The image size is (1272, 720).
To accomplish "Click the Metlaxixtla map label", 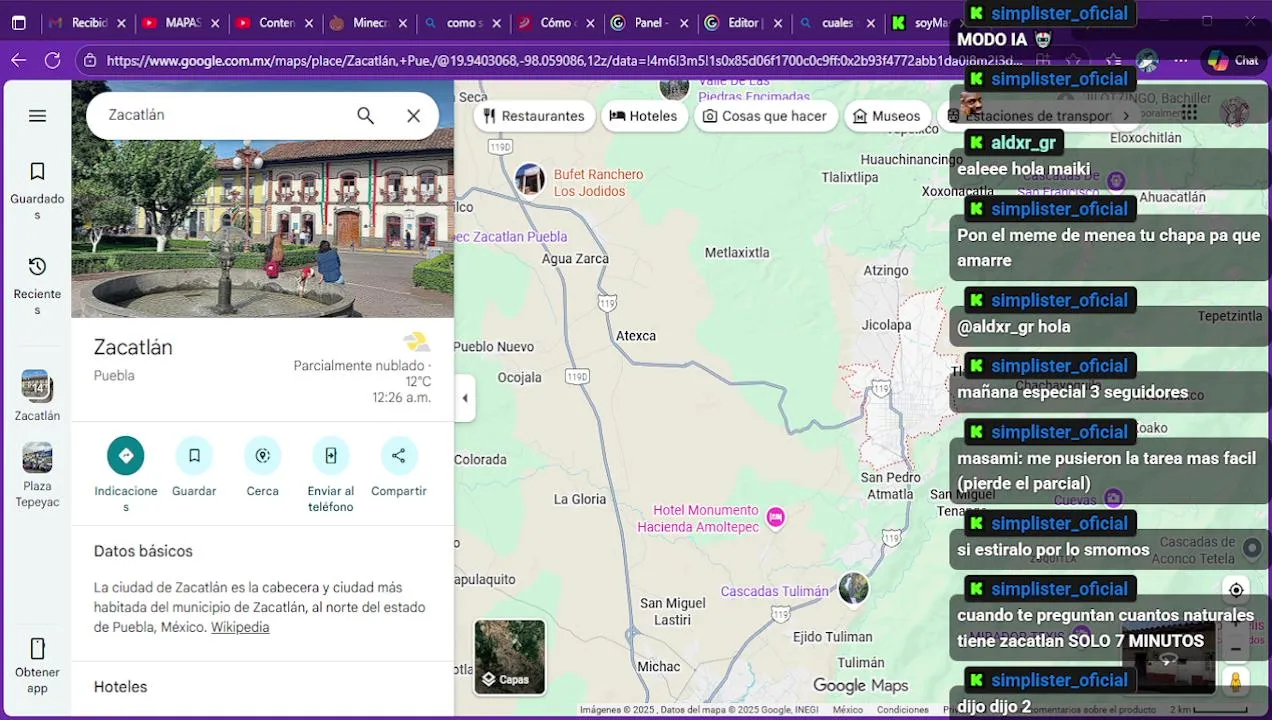I will point(737,253).
